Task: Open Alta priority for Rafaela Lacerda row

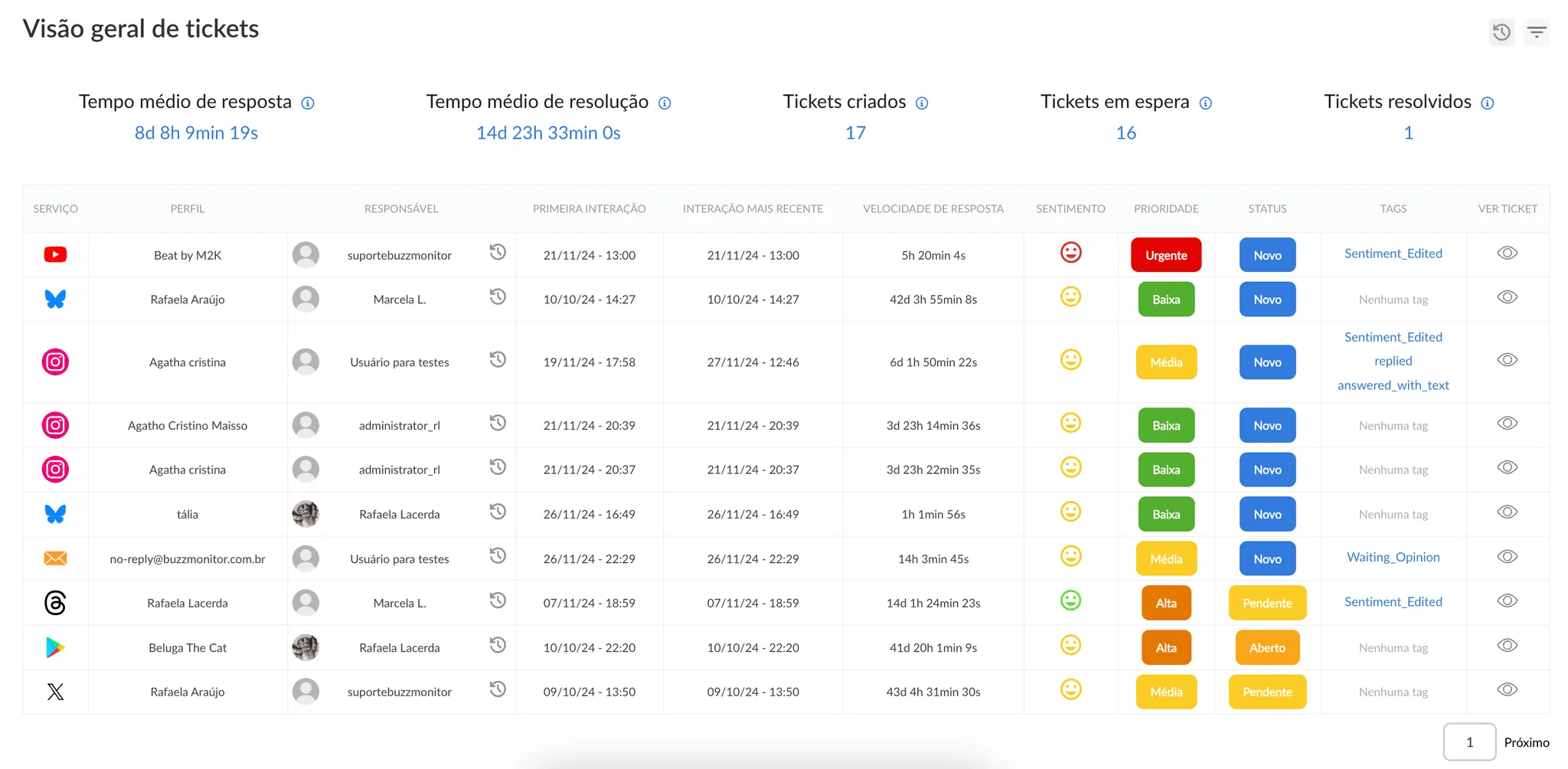Action: pos(1165,603)
